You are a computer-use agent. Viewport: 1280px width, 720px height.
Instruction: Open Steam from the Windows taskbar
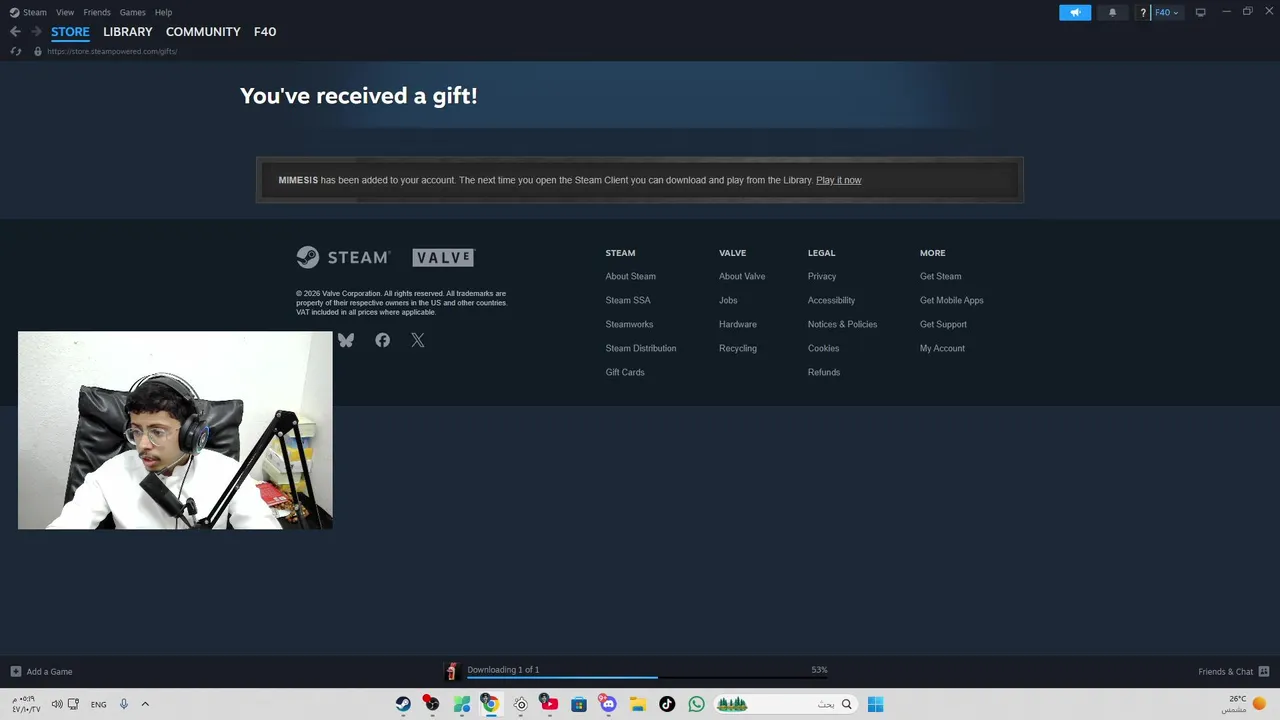point(403,704)
